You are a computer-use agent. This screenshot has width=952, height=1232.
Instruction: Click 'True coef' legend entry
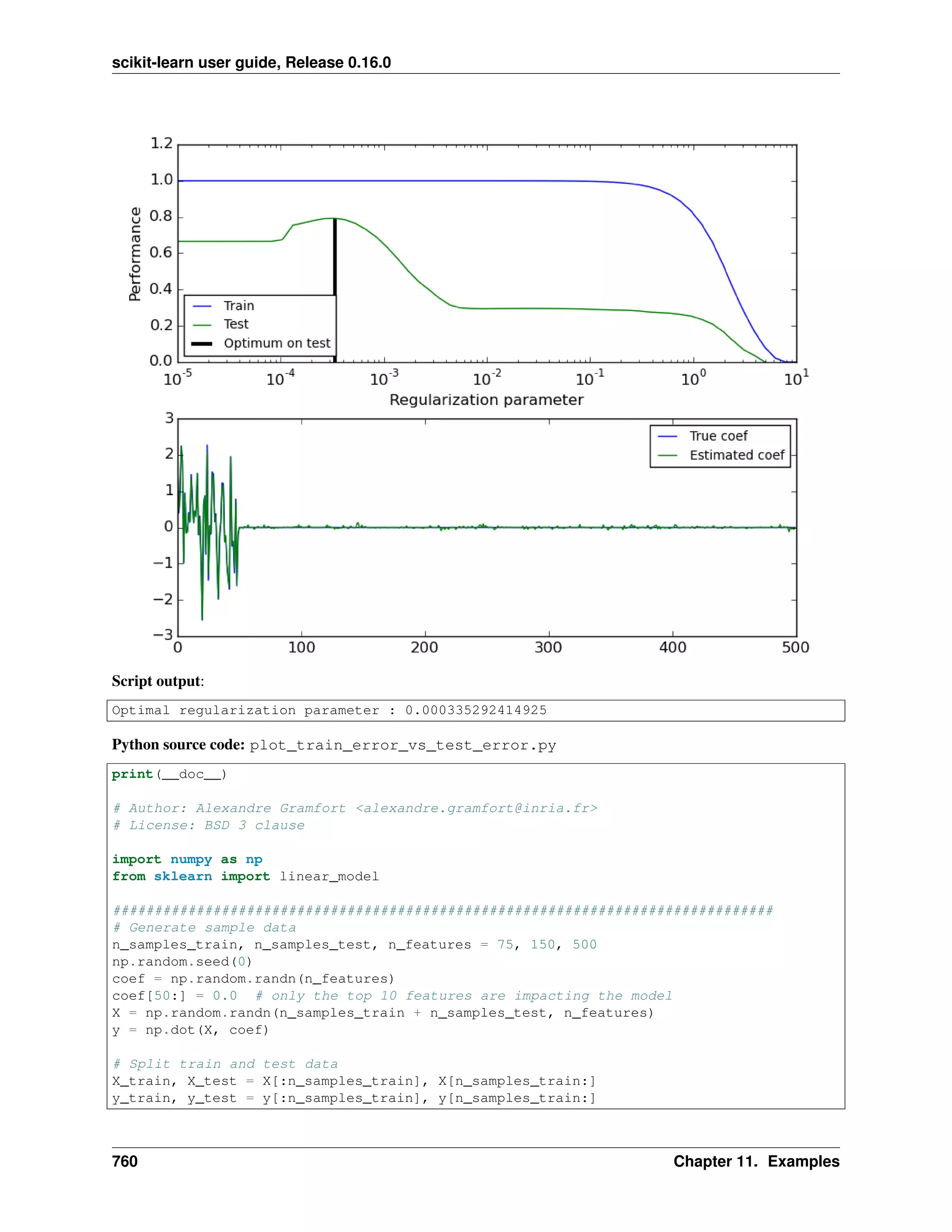(x=703, y=436)
